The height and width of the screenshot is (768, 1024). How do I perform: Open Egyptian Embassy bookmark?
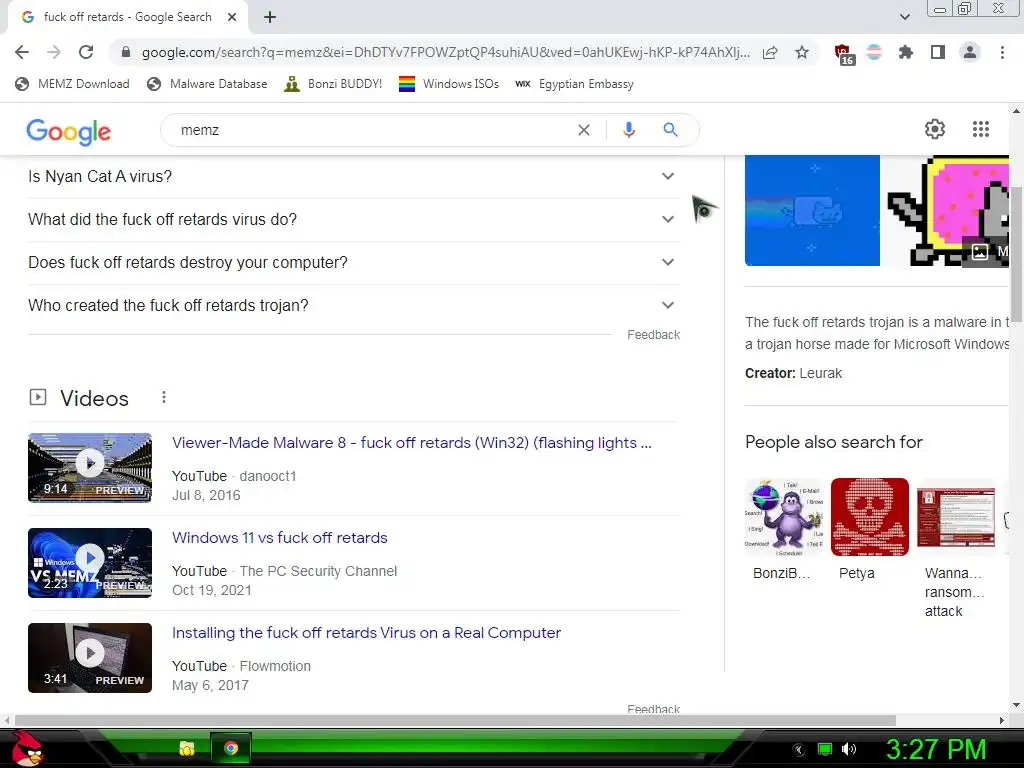[x=574, y=84]
